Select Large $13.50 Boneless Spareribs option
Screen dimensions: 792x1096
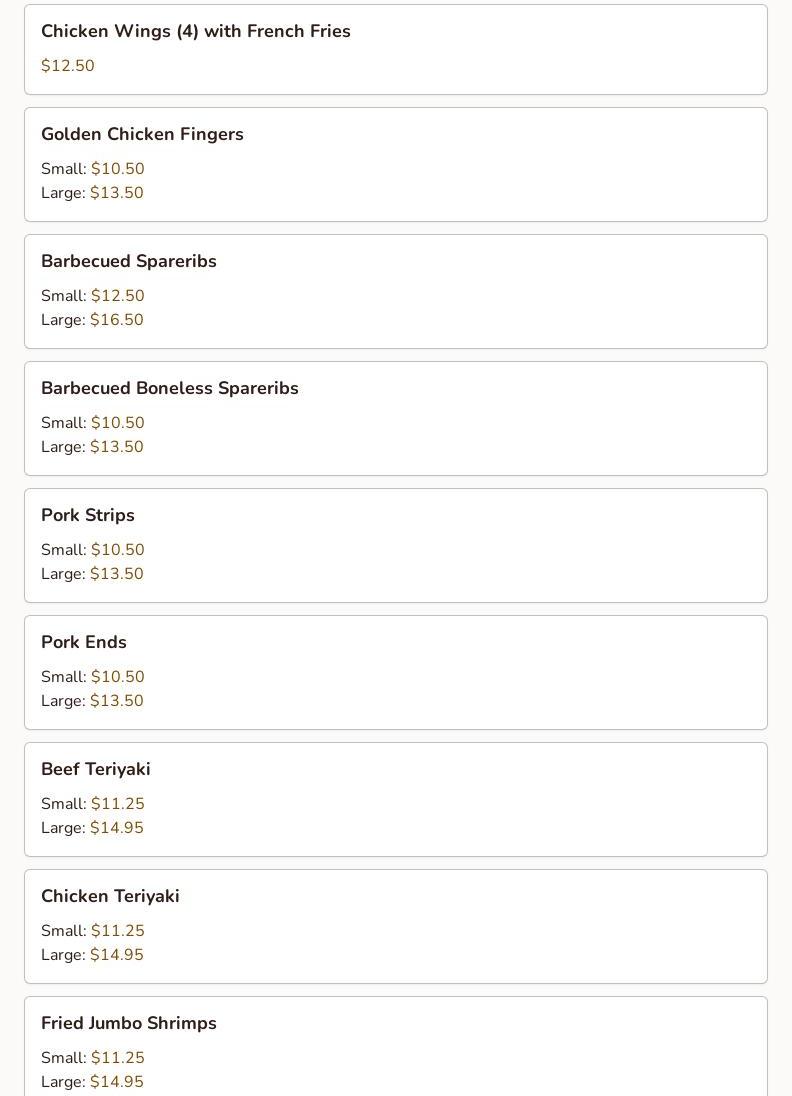tap(92, 447)
